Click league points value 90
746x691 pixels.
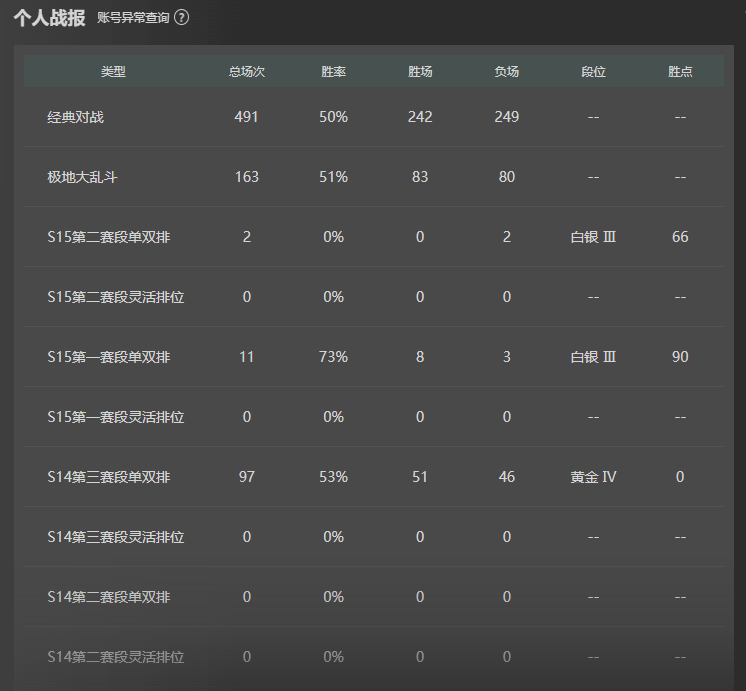click(680, 357)
